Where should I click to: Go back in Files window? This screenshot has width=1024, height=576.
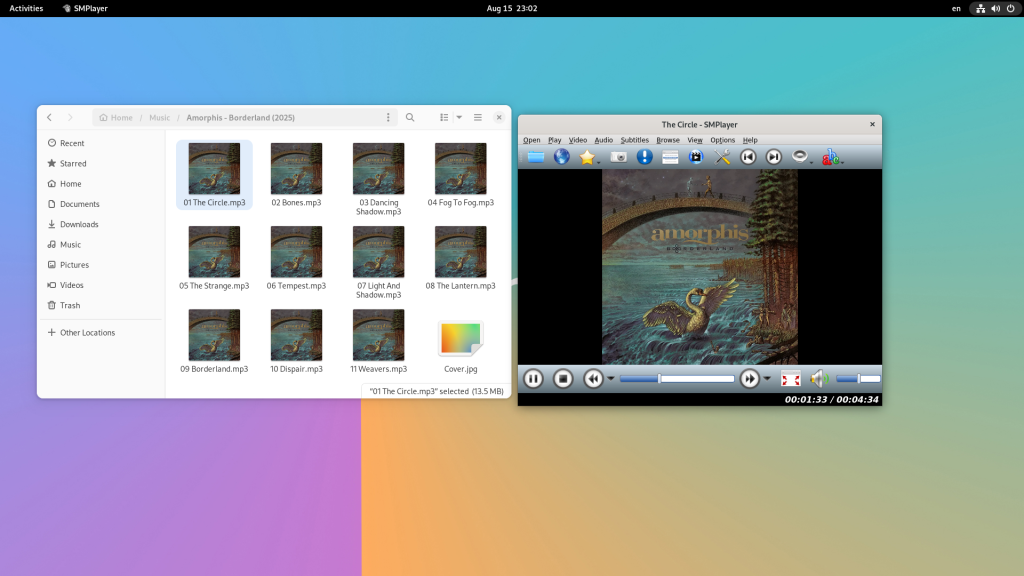click(50, 118)
